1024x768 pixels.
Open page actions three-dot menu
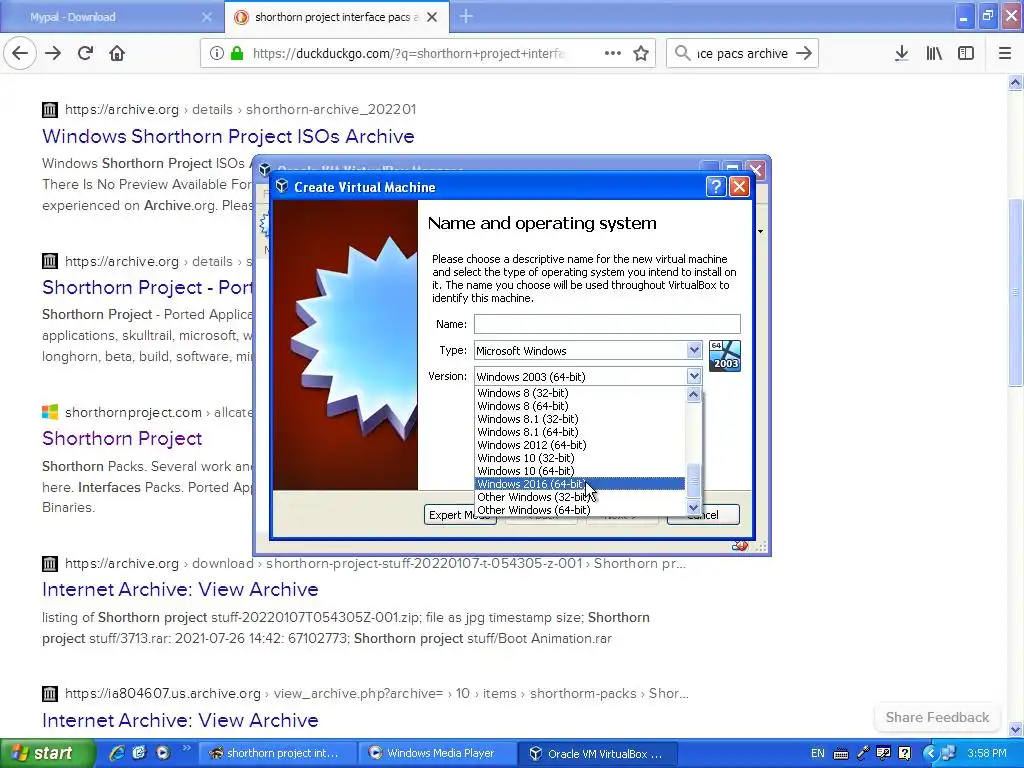click(x=613, y=53)
